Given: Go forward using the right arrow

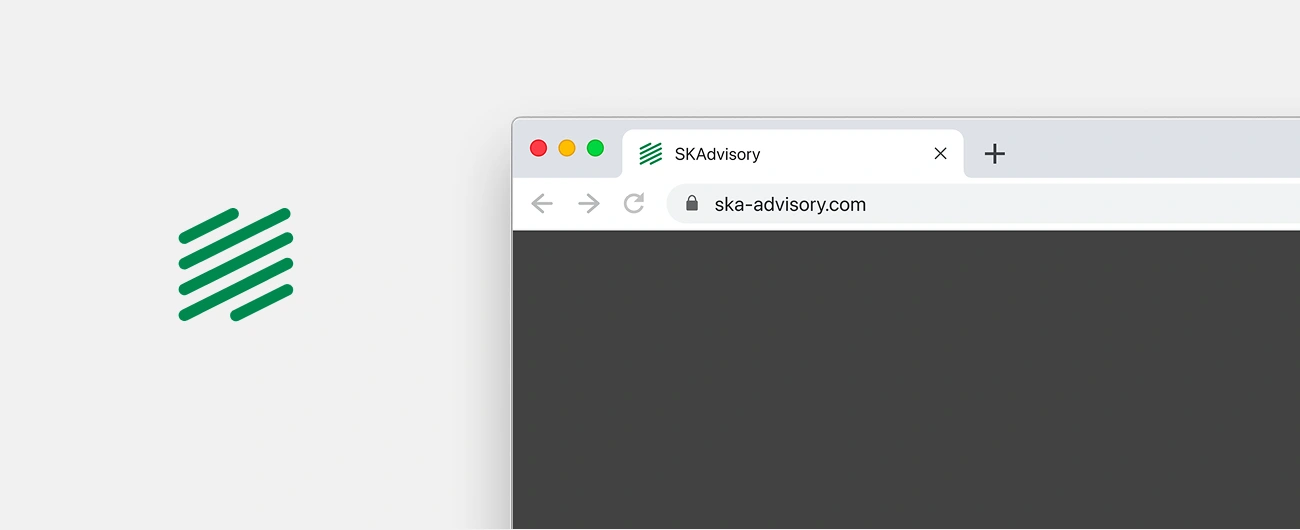Looking at the screenshot, I should click(x=589, y=204).
